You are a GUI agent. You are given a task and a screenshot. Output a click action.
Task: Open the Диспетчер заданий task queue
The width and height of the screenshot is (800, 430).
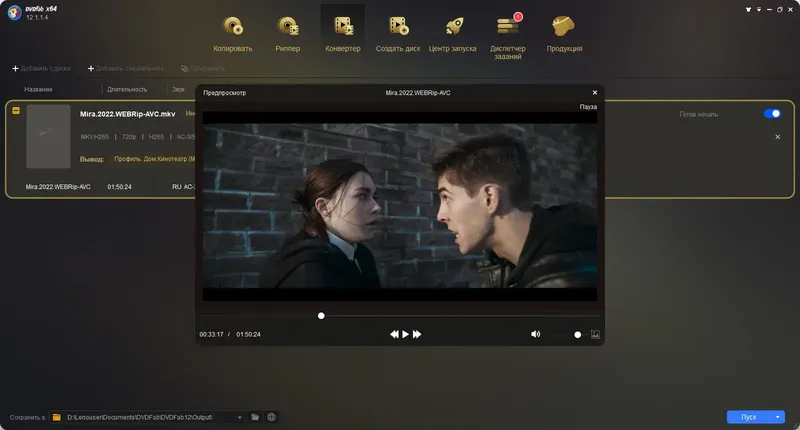pos(508,37)
